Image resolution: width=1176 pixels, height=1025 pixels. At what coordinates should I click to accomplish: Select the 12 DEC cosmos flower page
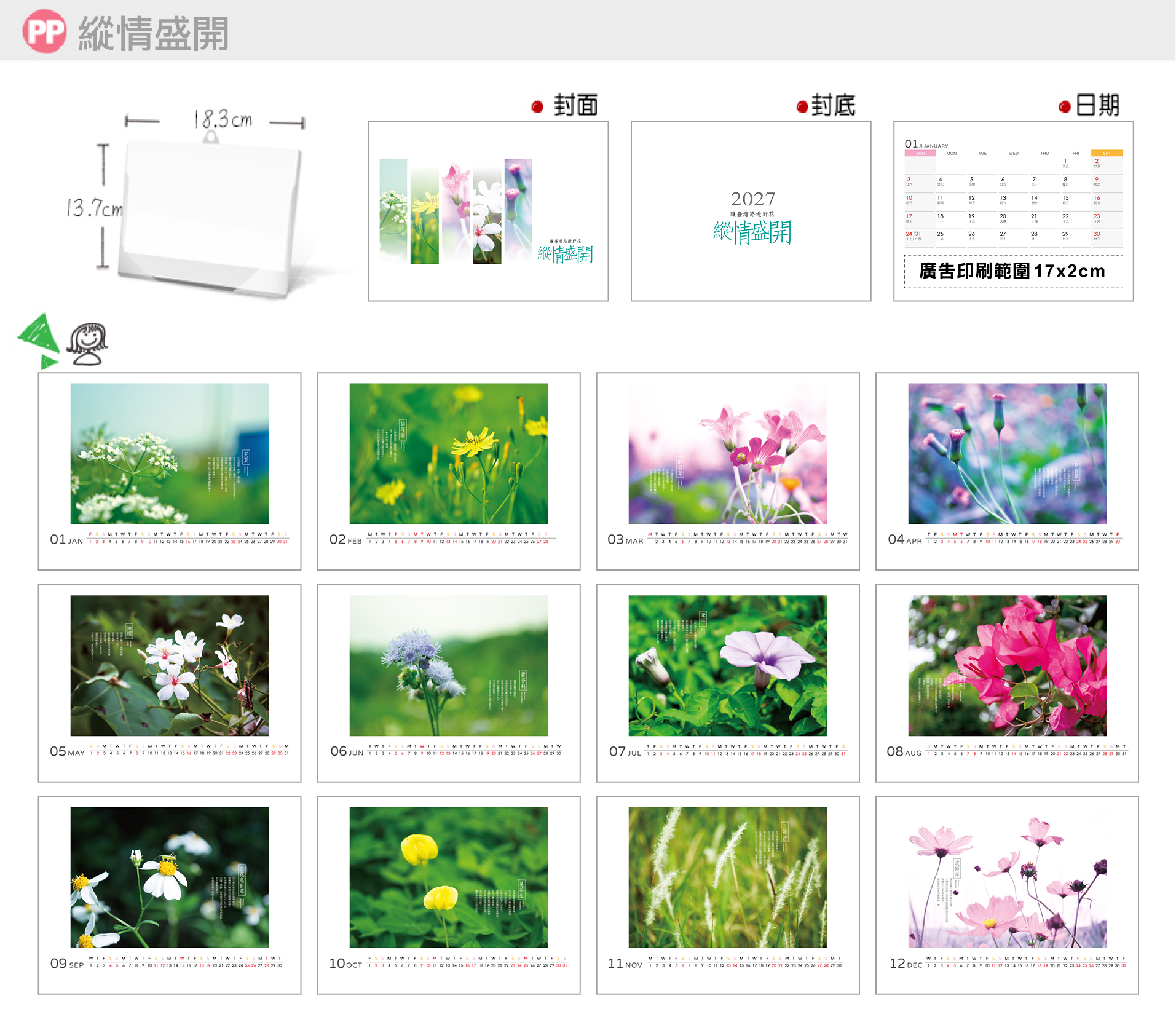pos(1008,895)
